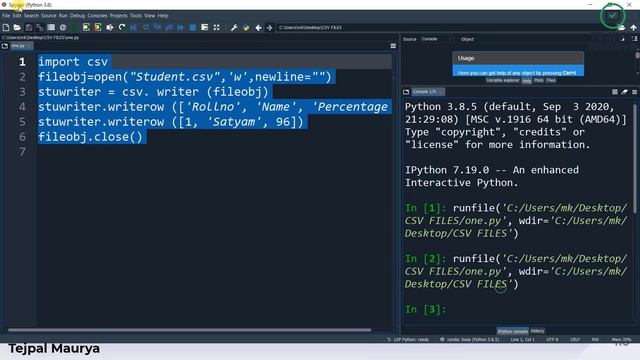Click the browse working directory icon
This screenshot has width=640, height=360.
point(621,27)
